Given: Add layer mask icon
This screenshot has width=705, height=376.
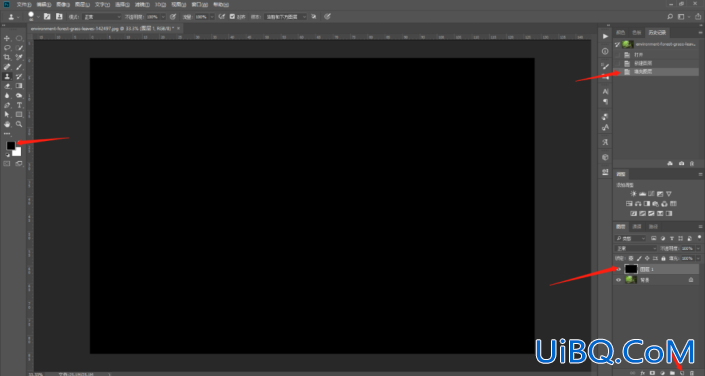Looking at the screenshot, I should (x=652, y=373).
